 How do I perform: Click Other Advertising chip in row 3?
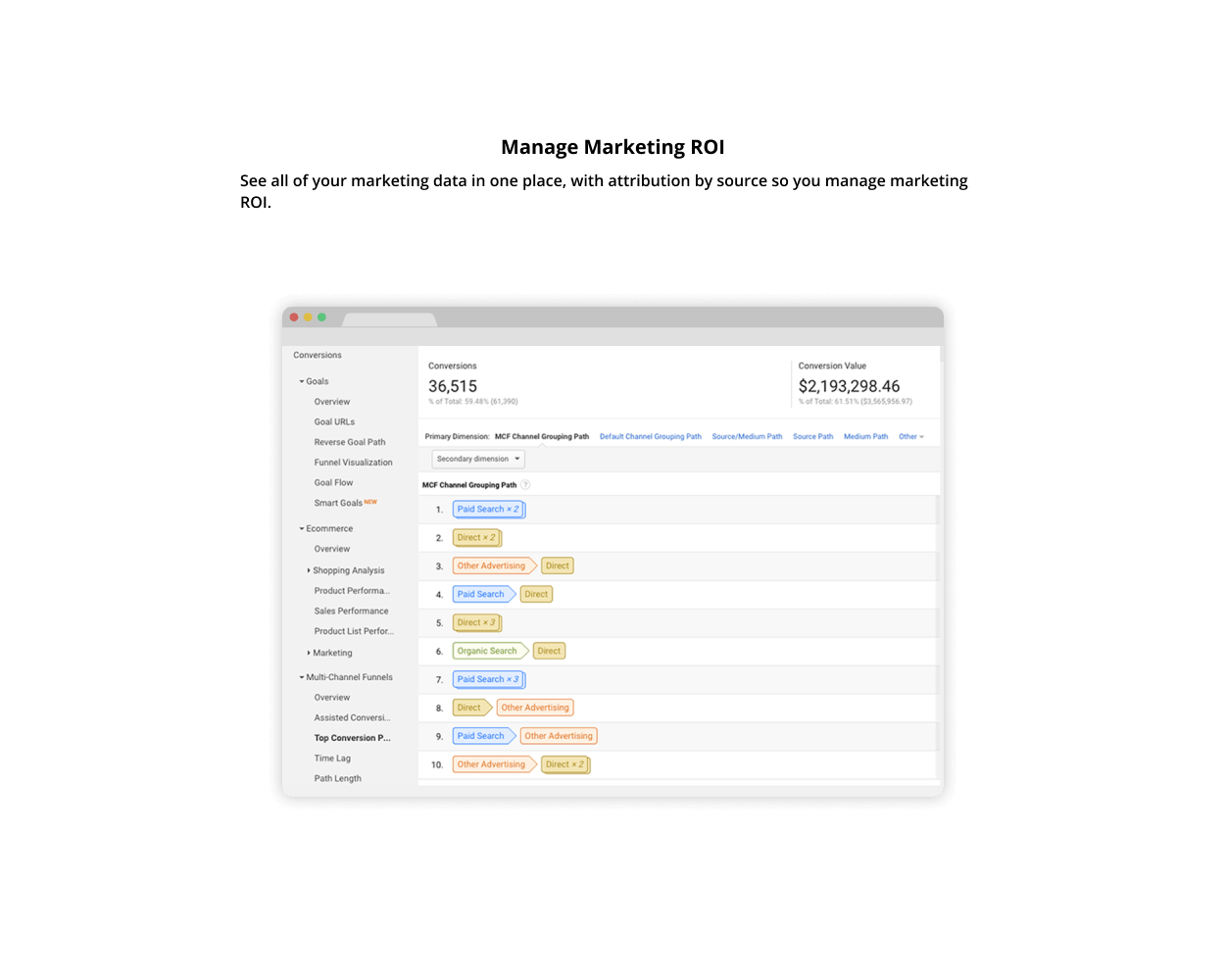point(494,566)
